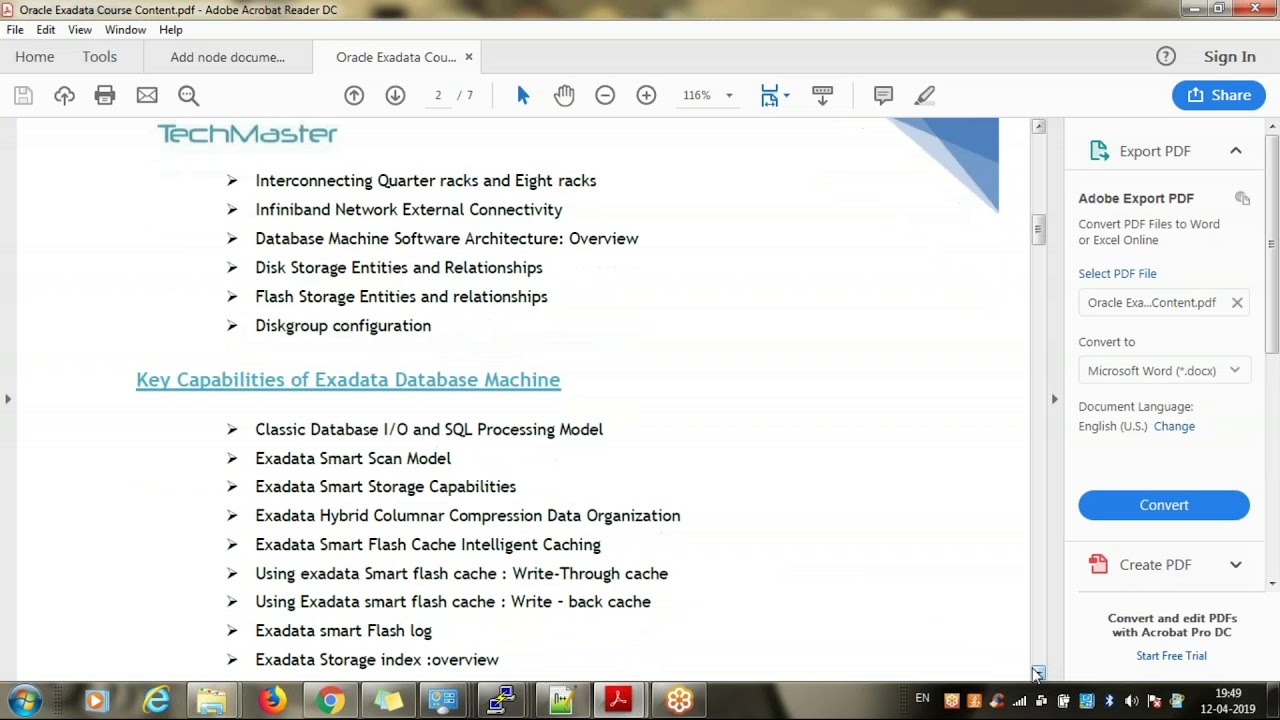Open Help question mark icon
Image resolution: width=1280 pixels, height=720 pixels.
(1166, 56)
